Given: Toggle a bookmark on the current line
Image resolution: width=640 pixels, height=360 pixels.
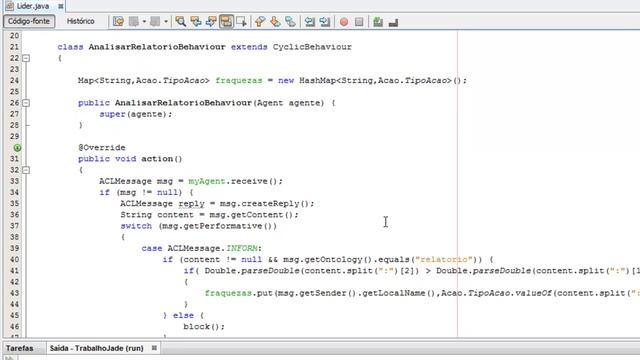Looking at the screenshot, I should [290, 22].
